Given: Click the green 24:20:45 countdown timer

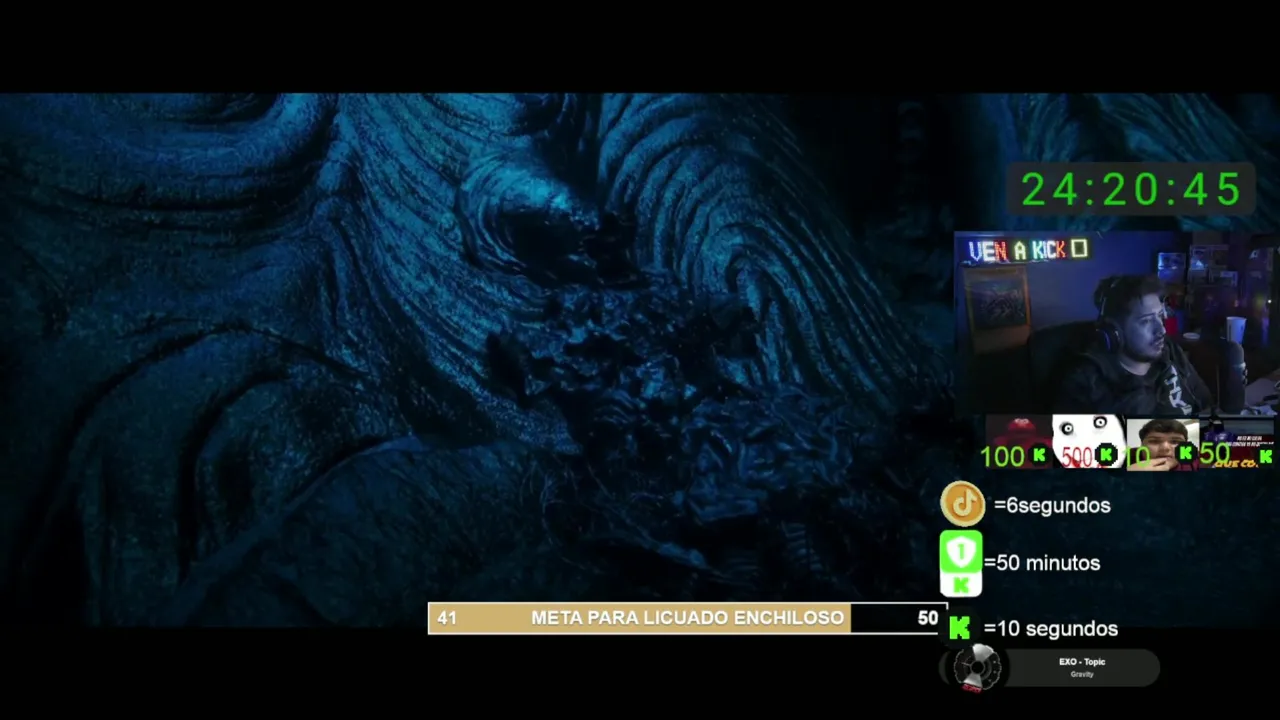Looking at the screenshot, I should coord(1131,189).
